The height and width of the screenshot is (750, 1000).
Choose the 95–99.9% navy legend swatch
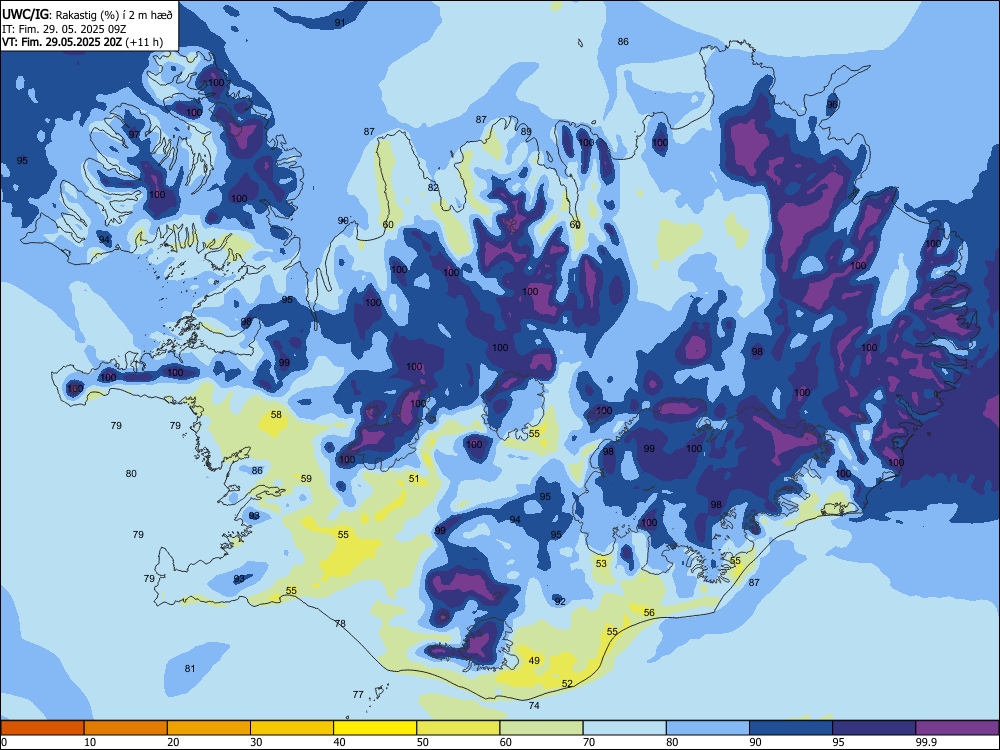pos(874,728)
